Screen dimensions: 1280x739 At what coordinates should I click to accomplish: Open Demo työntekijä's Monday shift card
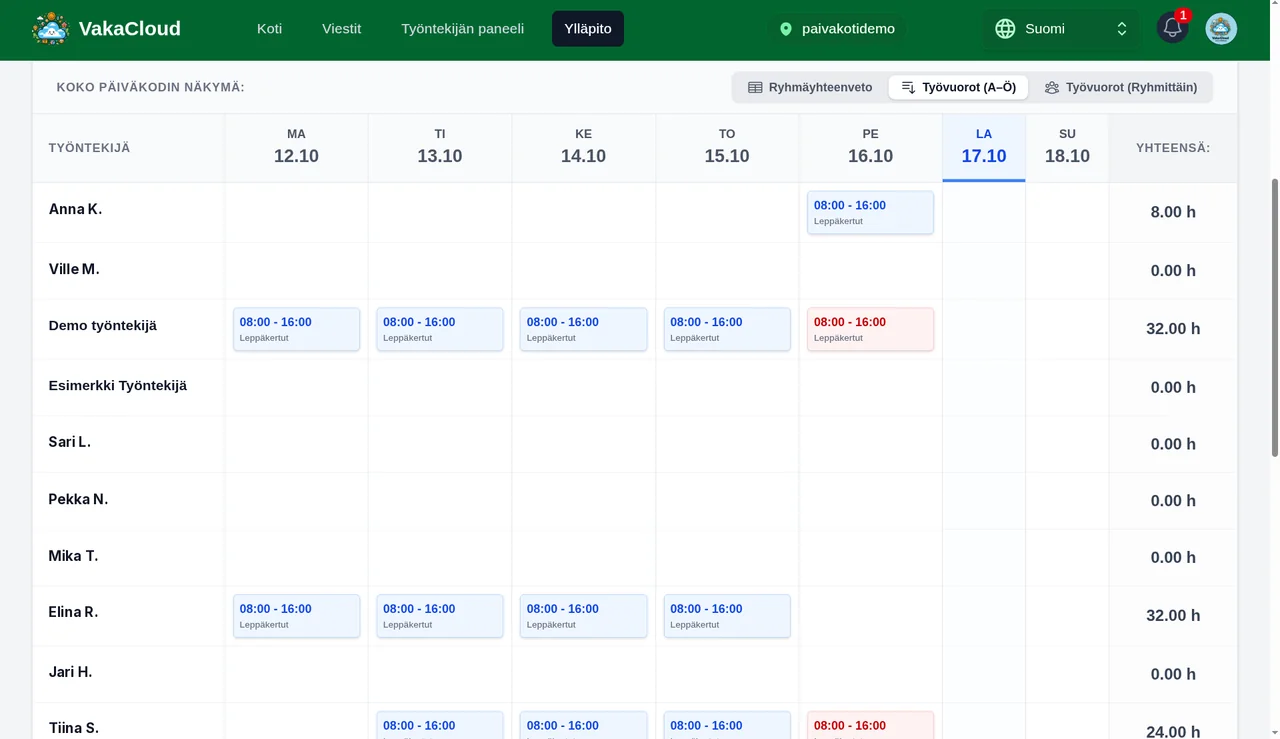(296, 329)
